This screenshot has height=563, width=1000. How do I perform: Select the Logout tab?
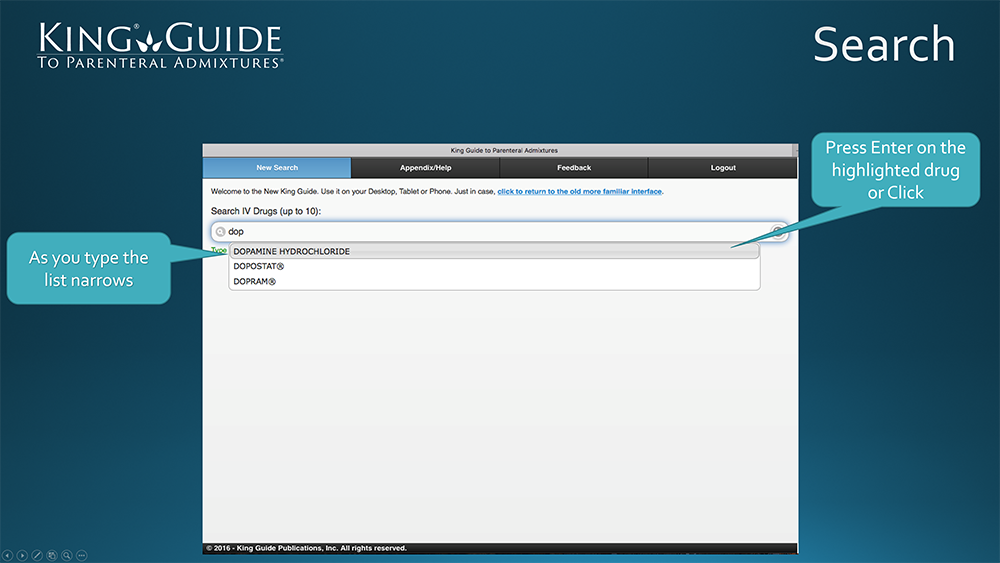click(x=723, y=168)
